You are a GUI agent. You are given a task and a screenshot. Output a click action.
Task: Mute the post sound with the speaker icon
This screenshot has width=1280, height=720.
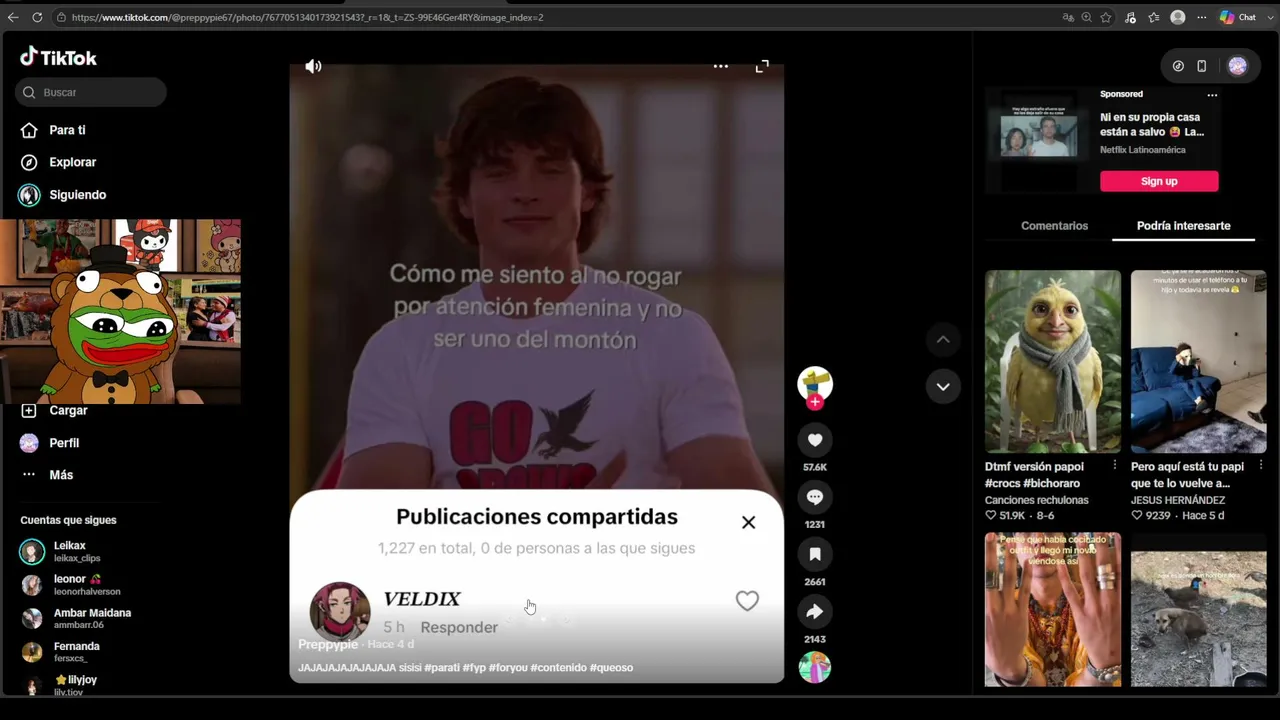[314, 66]
